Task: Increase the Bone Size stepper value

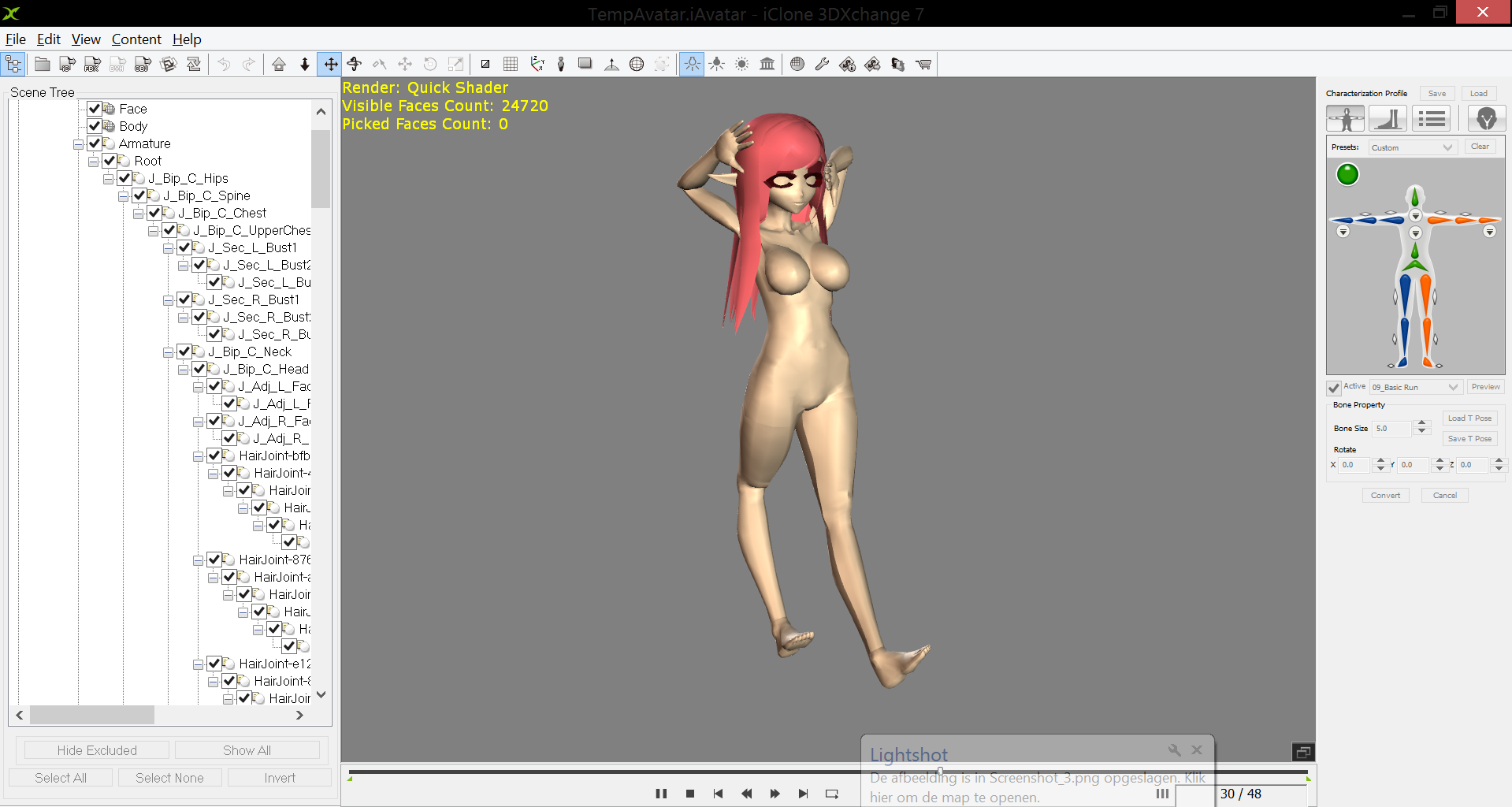Action: point(1421,424)
